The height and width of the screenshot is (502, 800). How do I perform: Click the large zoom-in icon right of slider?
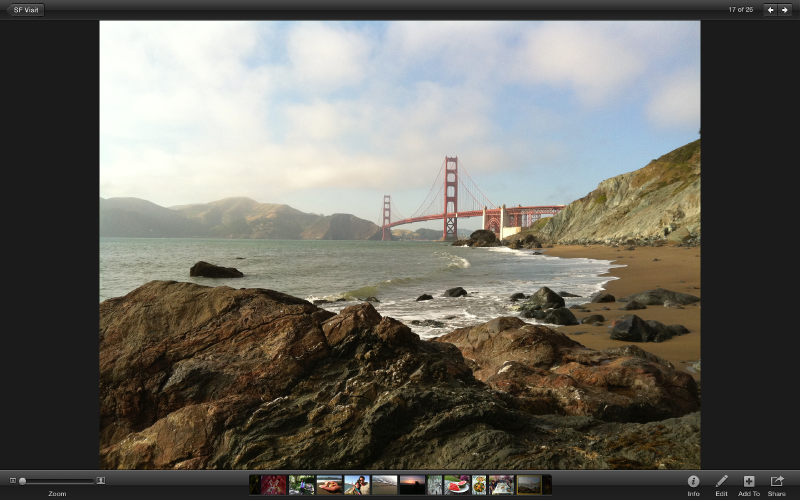101,481
